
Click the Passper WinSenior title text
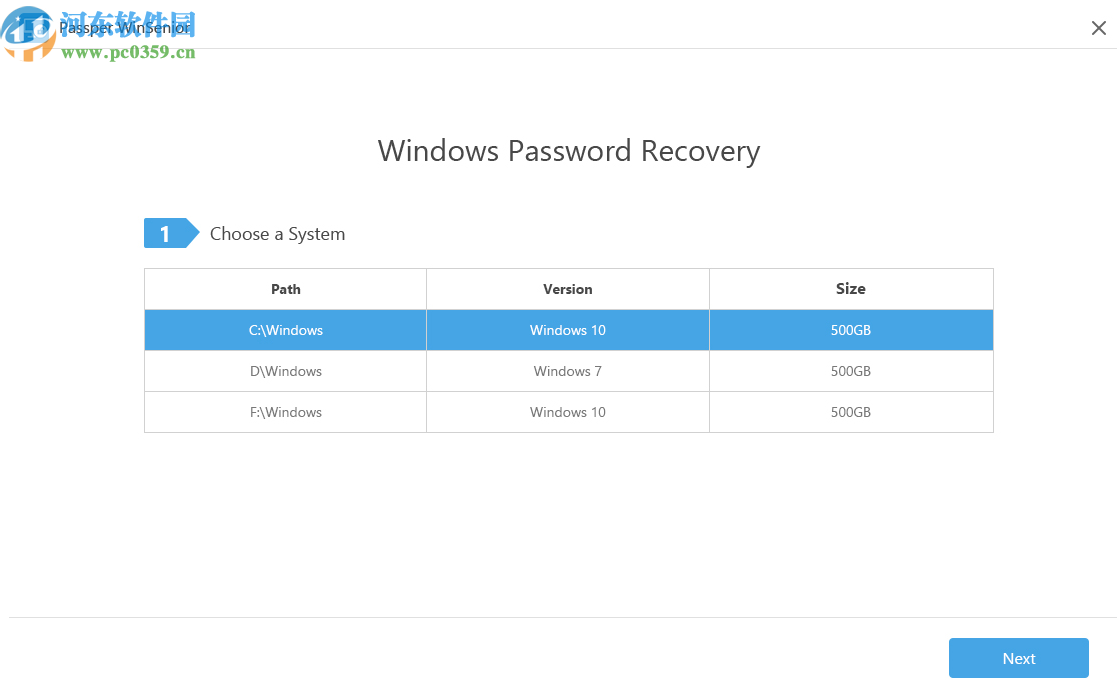(x=125, y=28)
